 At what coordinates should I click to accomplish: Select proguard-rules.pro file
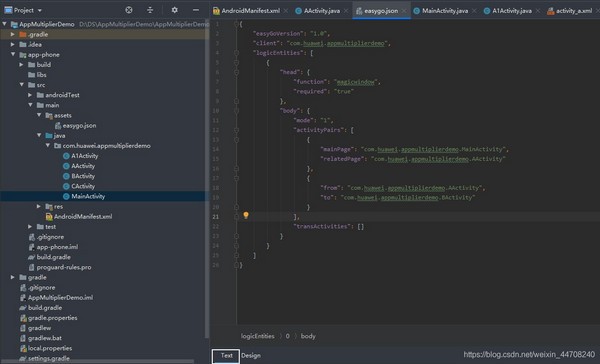click(64, 267)
